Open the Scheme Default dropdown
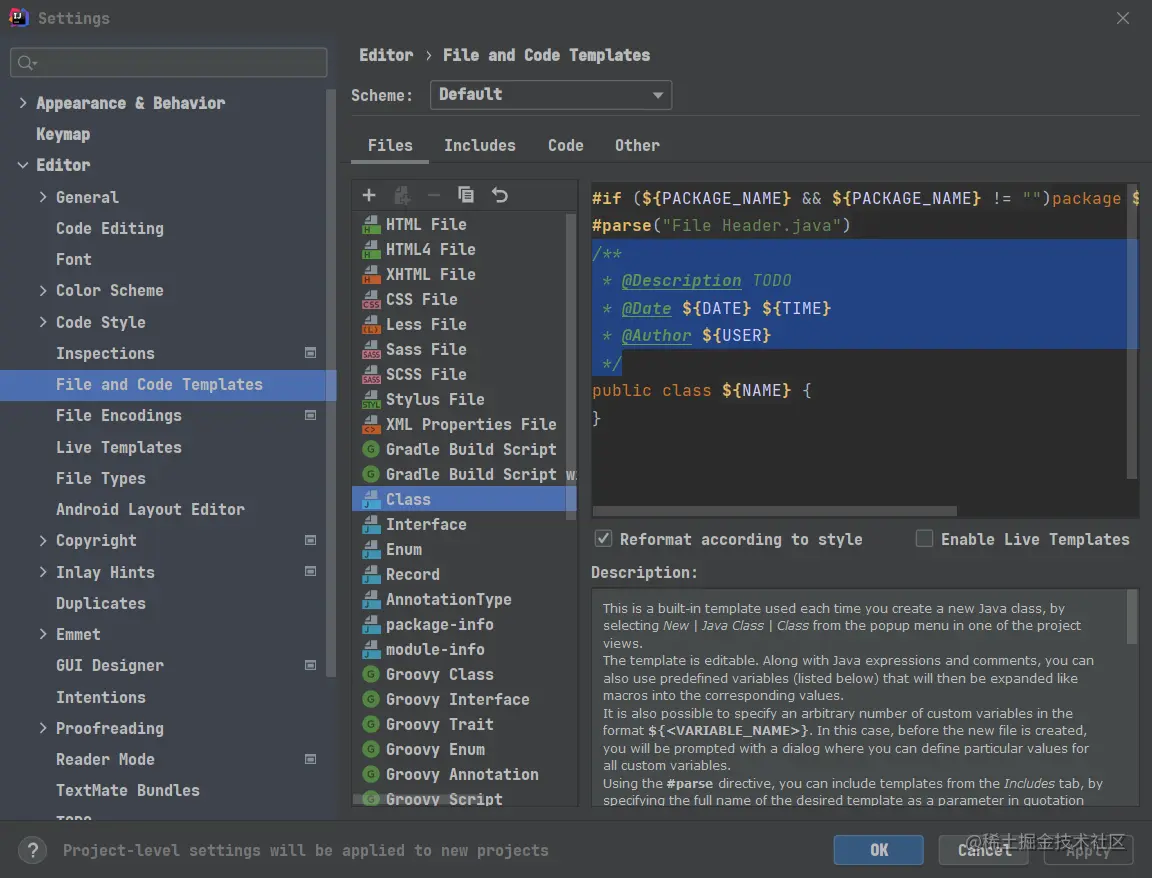Viewport: 1152px width, 878px height. (551, 95)
